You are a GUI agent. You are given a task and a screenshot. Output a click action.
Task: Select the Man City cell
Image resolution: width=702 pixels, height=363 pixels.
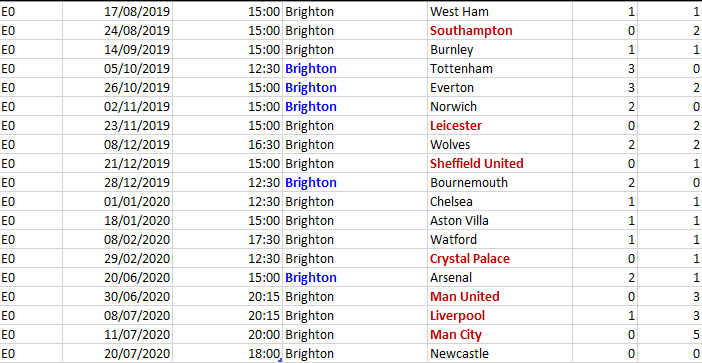(500, 335)
